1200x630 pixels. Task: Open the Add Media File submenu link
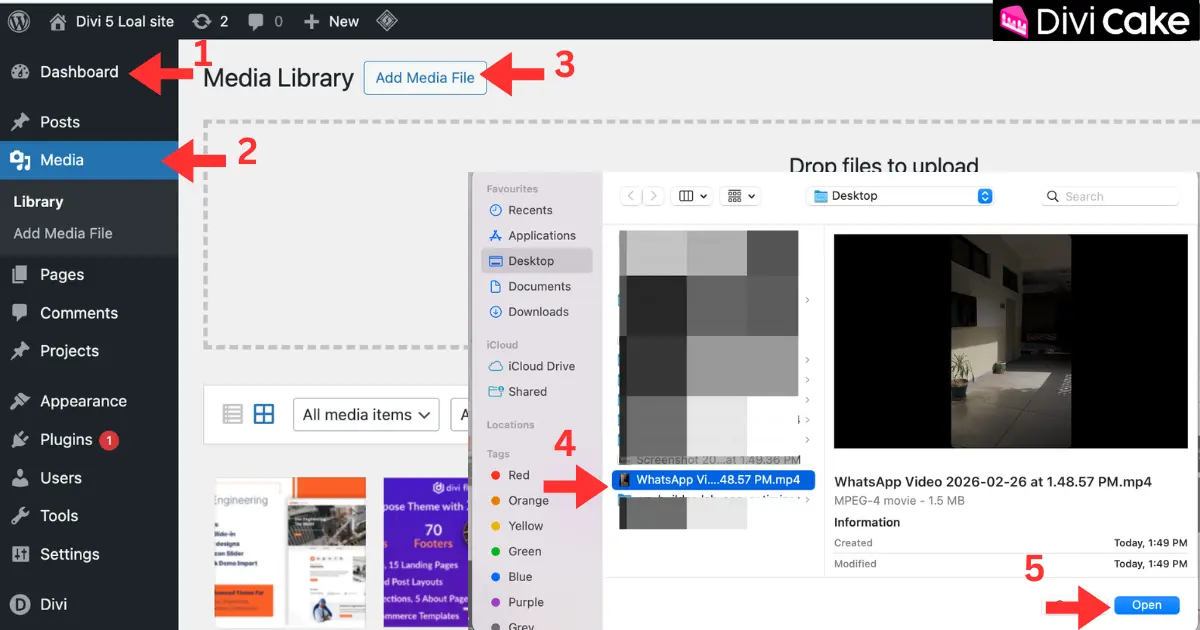coord(63,233)
